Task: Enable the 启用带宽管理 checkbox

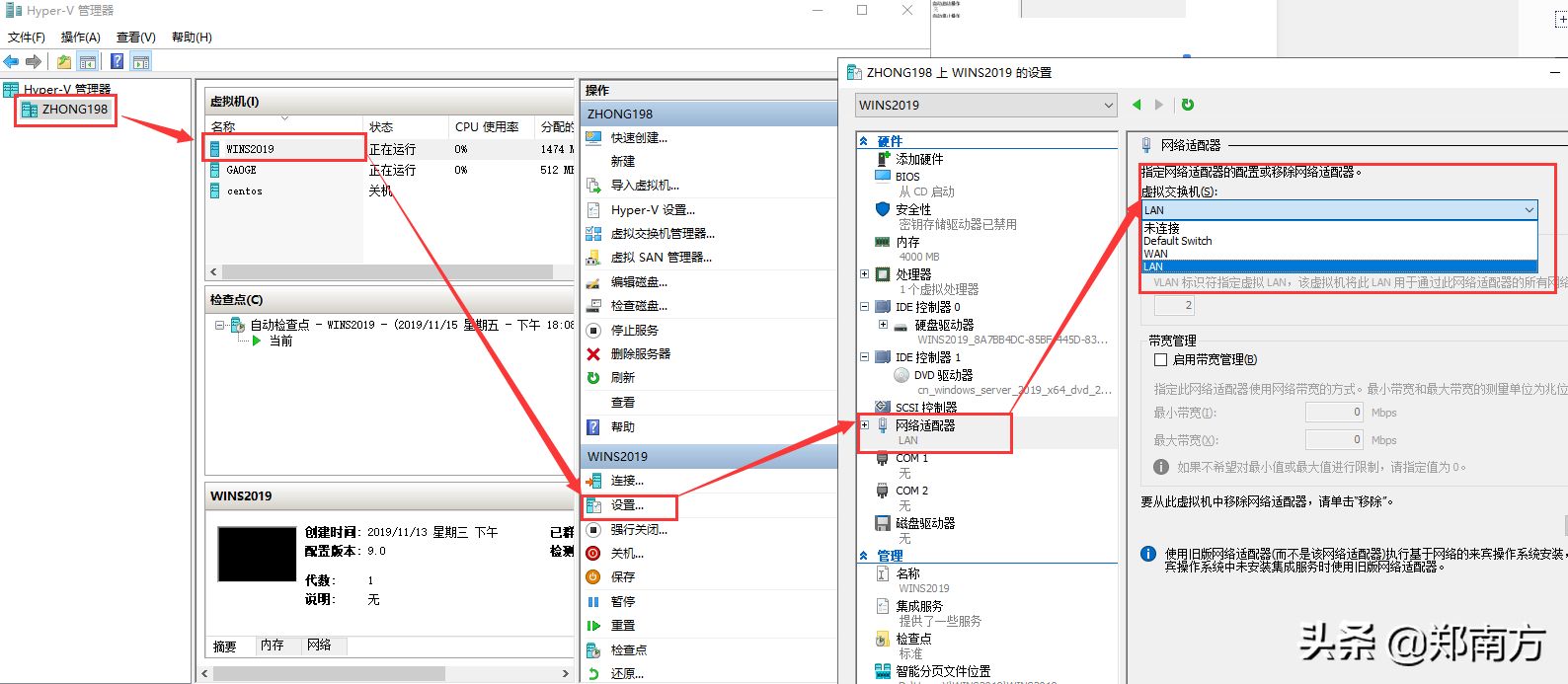Action: (x=1161, y=359)
